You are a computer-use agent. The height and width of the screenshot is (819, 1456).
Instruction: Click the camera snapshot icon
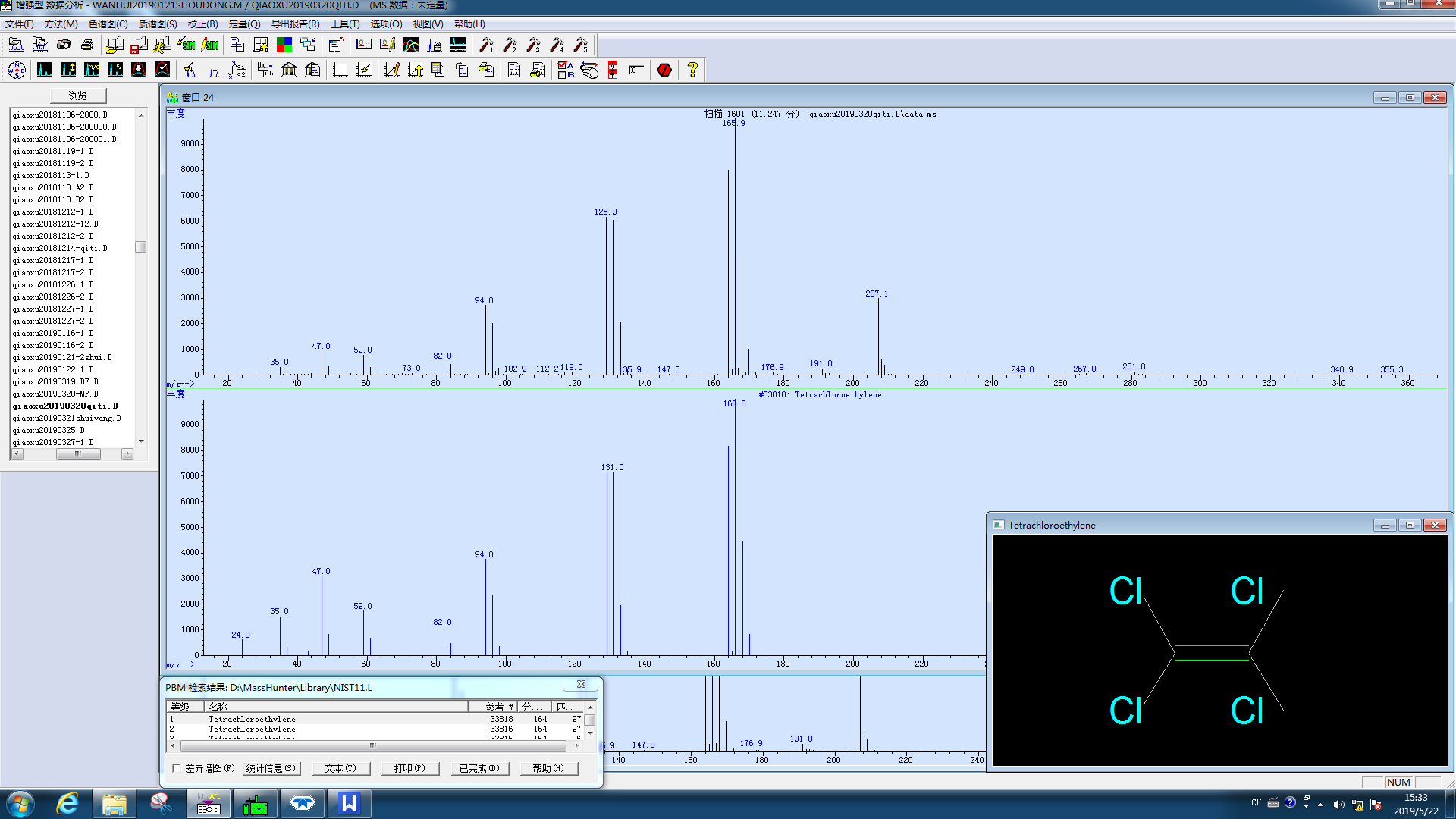pos(64,45)
